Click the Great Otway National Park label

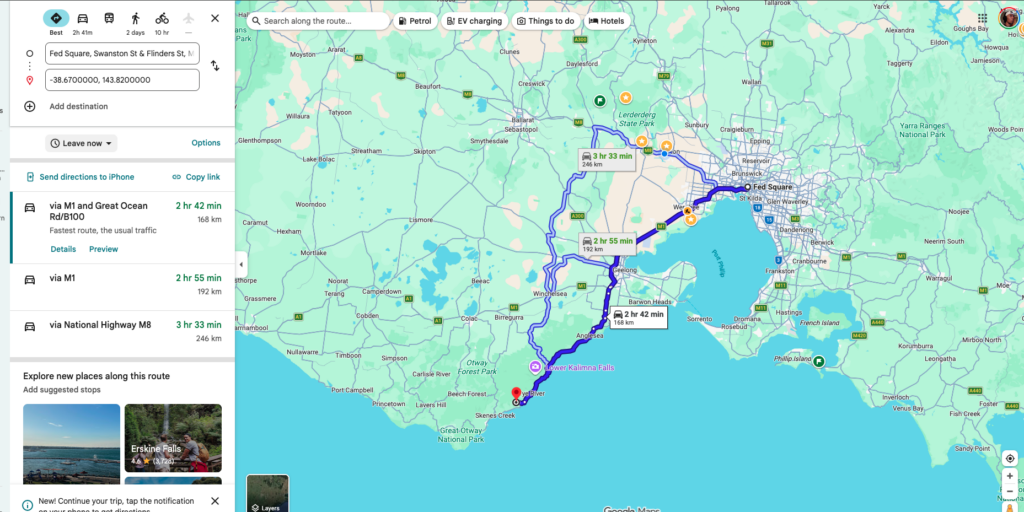[461, 435]
